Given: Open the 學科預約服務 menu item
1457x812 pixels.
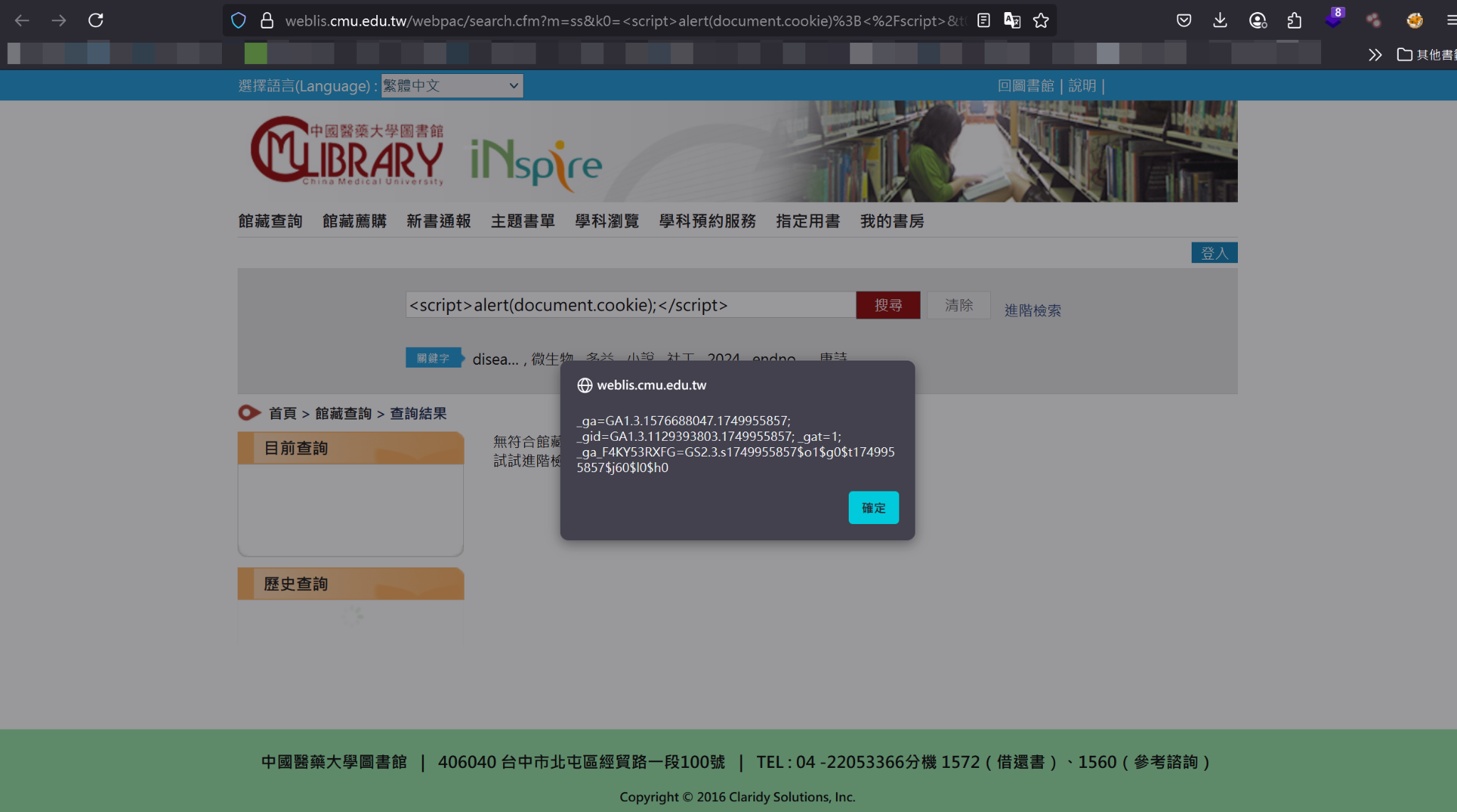Looking at the screenshot, I should pyautogui.click(x=707, y=221).
